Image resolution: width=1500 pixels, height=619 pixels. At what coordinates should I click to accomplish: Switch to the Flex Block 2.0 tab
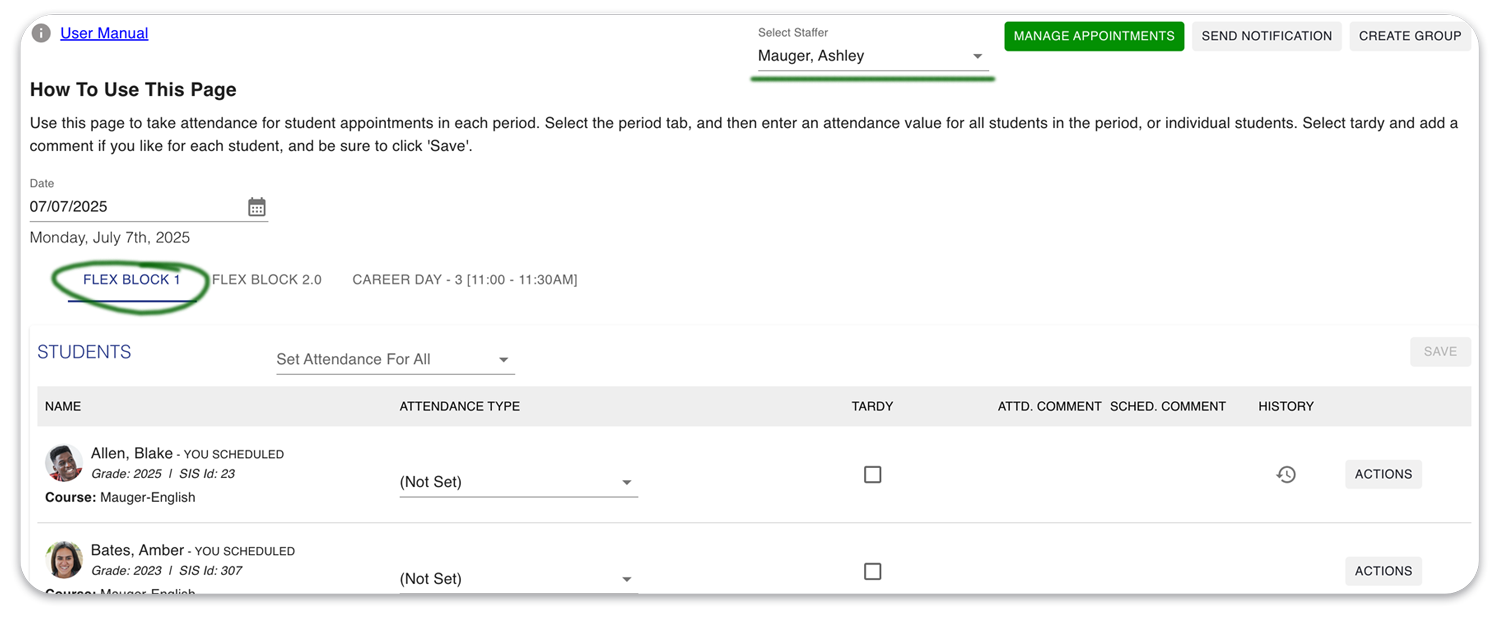coord(267,280)
